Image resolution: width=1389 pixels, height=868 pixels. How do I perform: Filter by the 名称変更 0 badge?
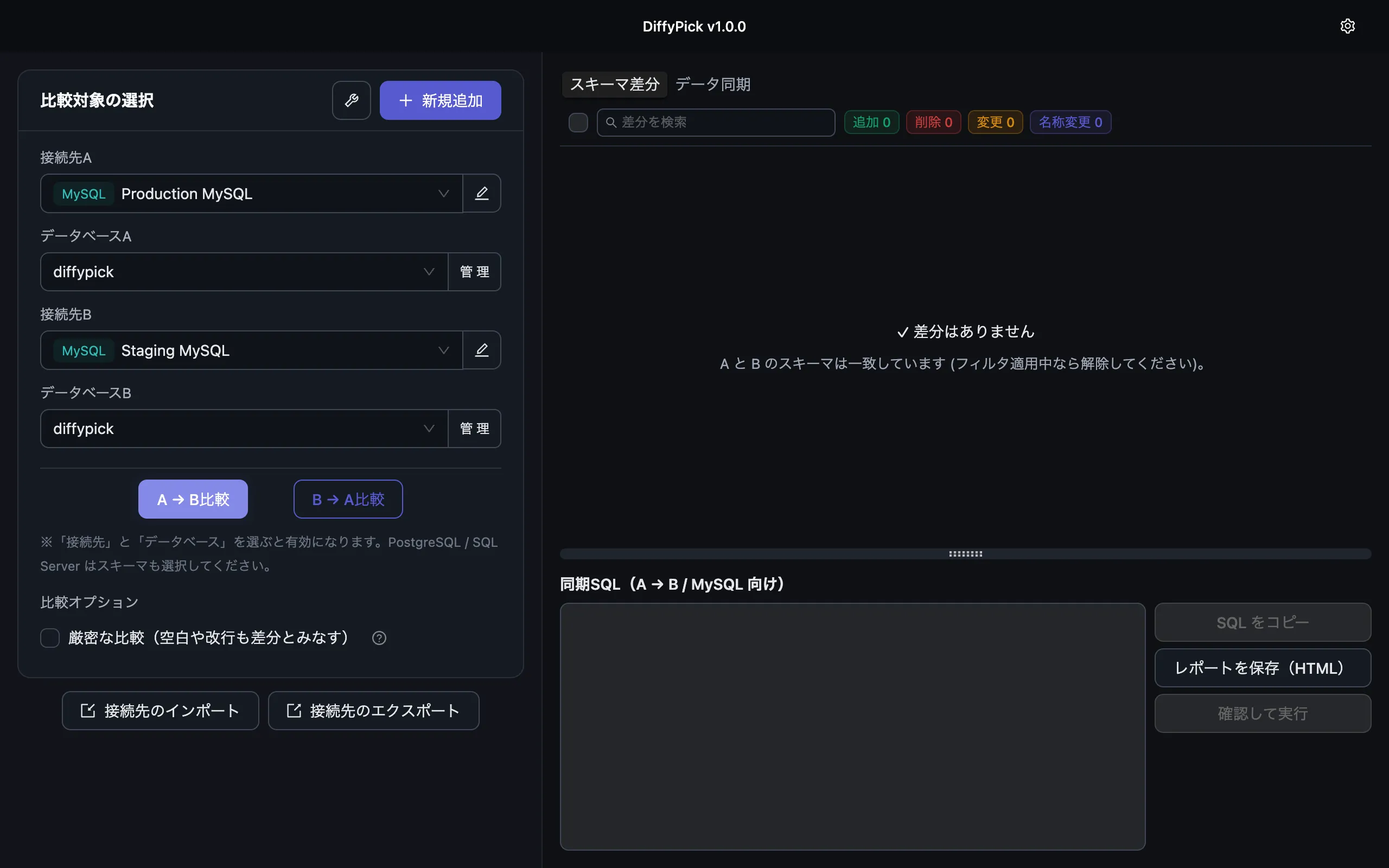pyautogui.click(x=1071, y=122)
